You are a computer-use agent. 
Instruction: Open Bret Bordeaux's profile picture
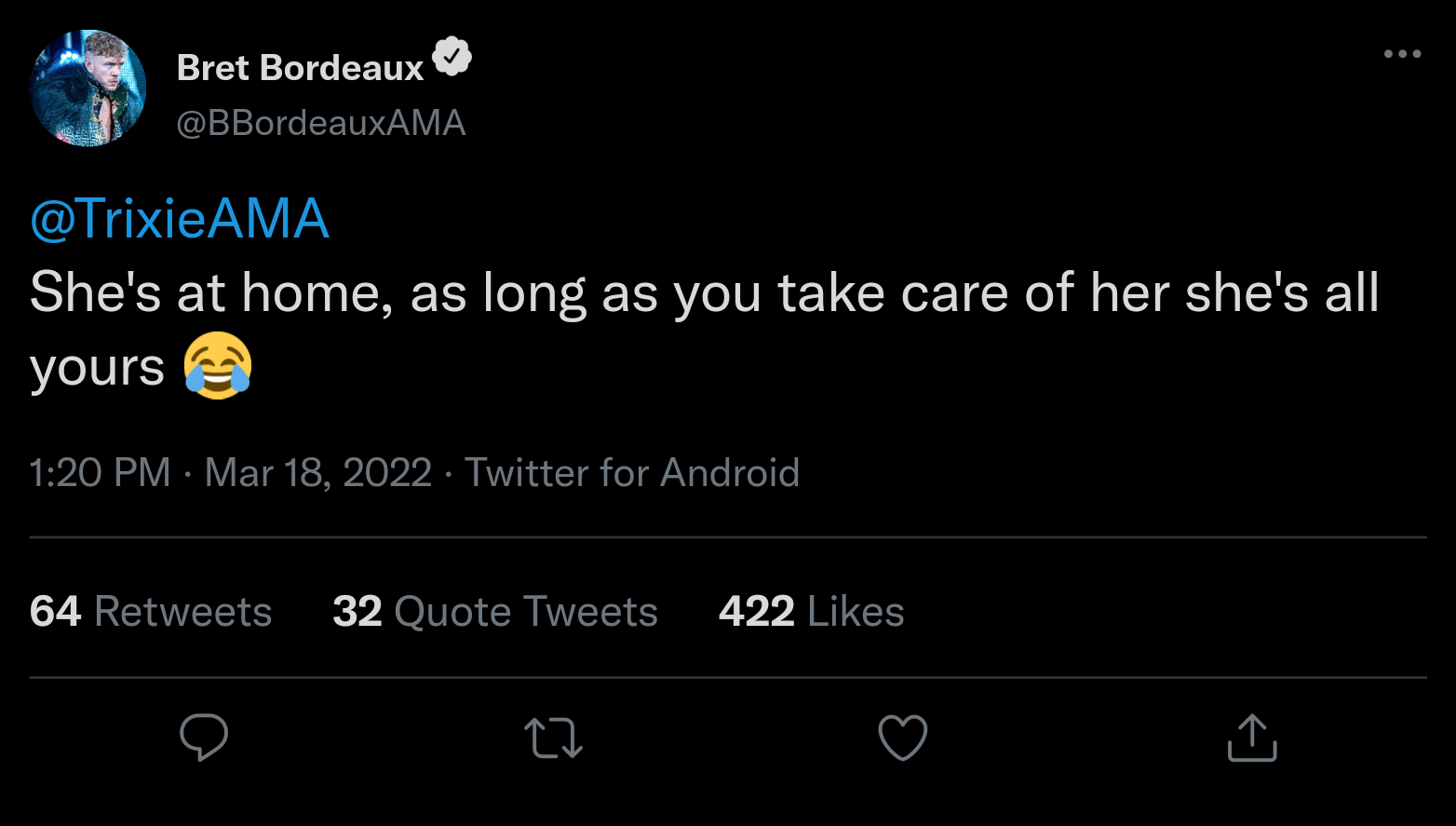(x=88, y=88)
